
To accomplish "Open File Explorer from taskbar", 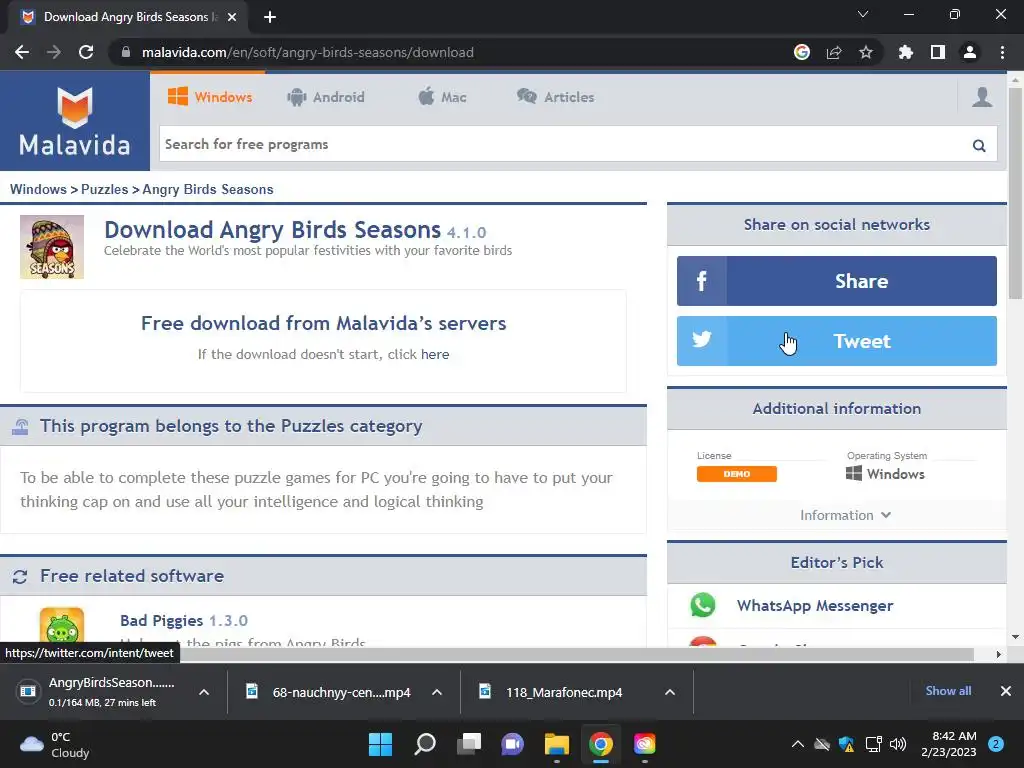I will [557, 744].
